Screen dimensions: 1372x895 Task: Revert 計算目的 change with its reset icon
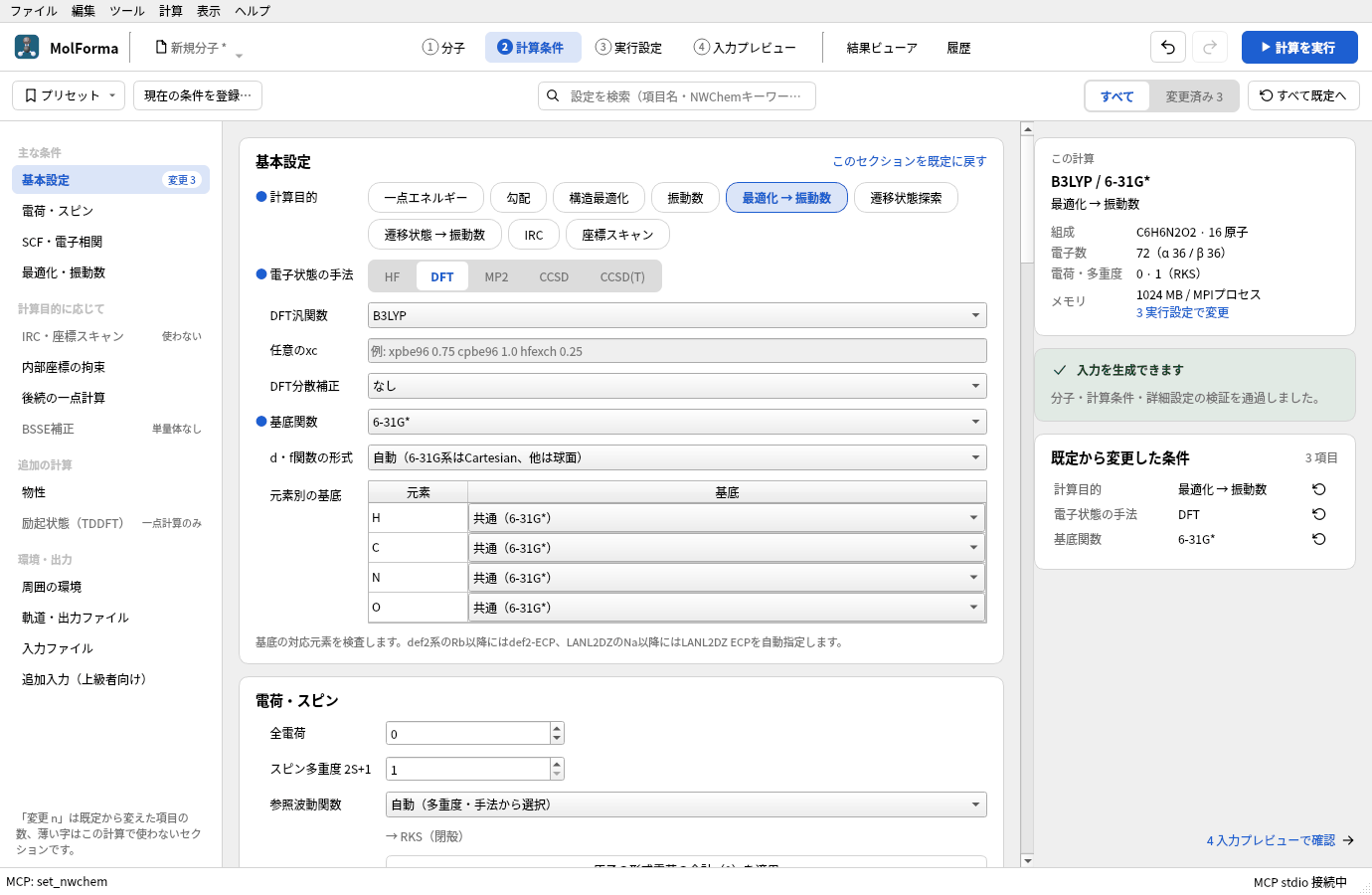[x=1319, y=489]
